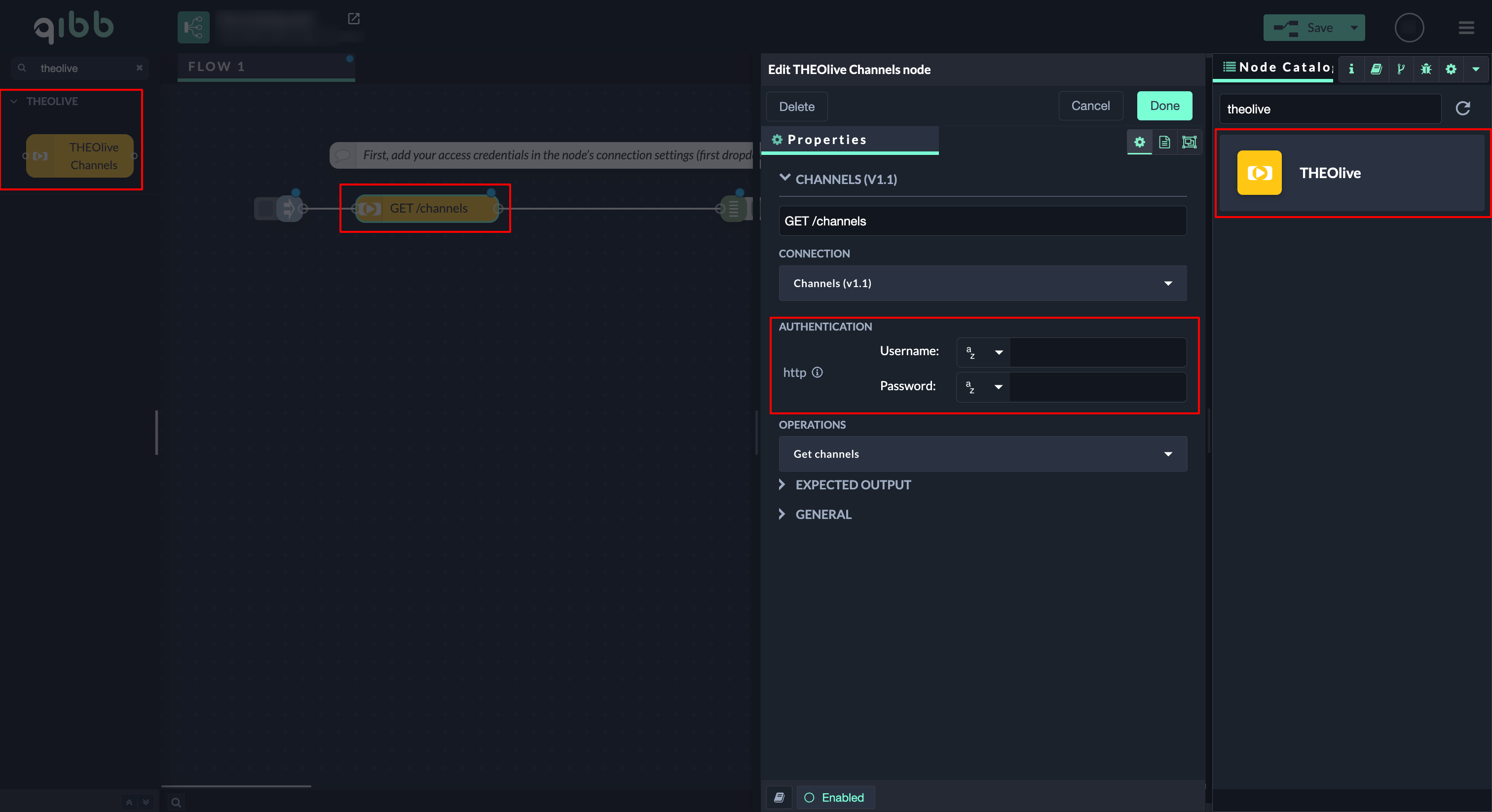
Task: Switch to the Properties tab
Action: pyautogui.click(x=826, y=140)
